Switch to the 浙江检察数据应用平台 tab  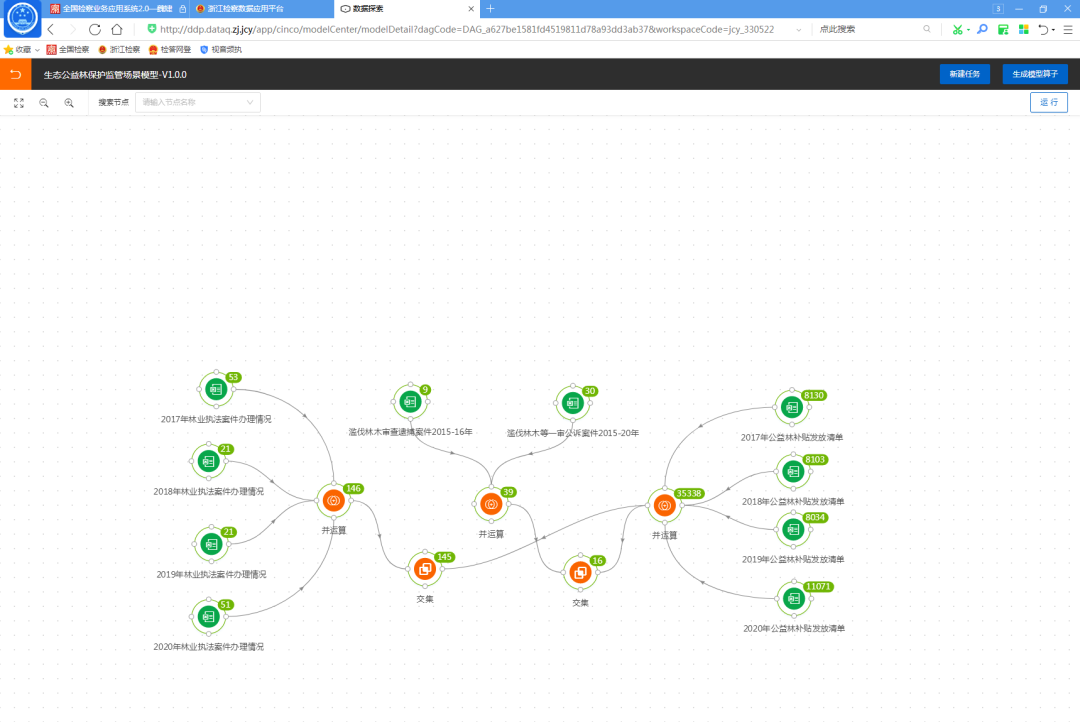click(260, 8)
